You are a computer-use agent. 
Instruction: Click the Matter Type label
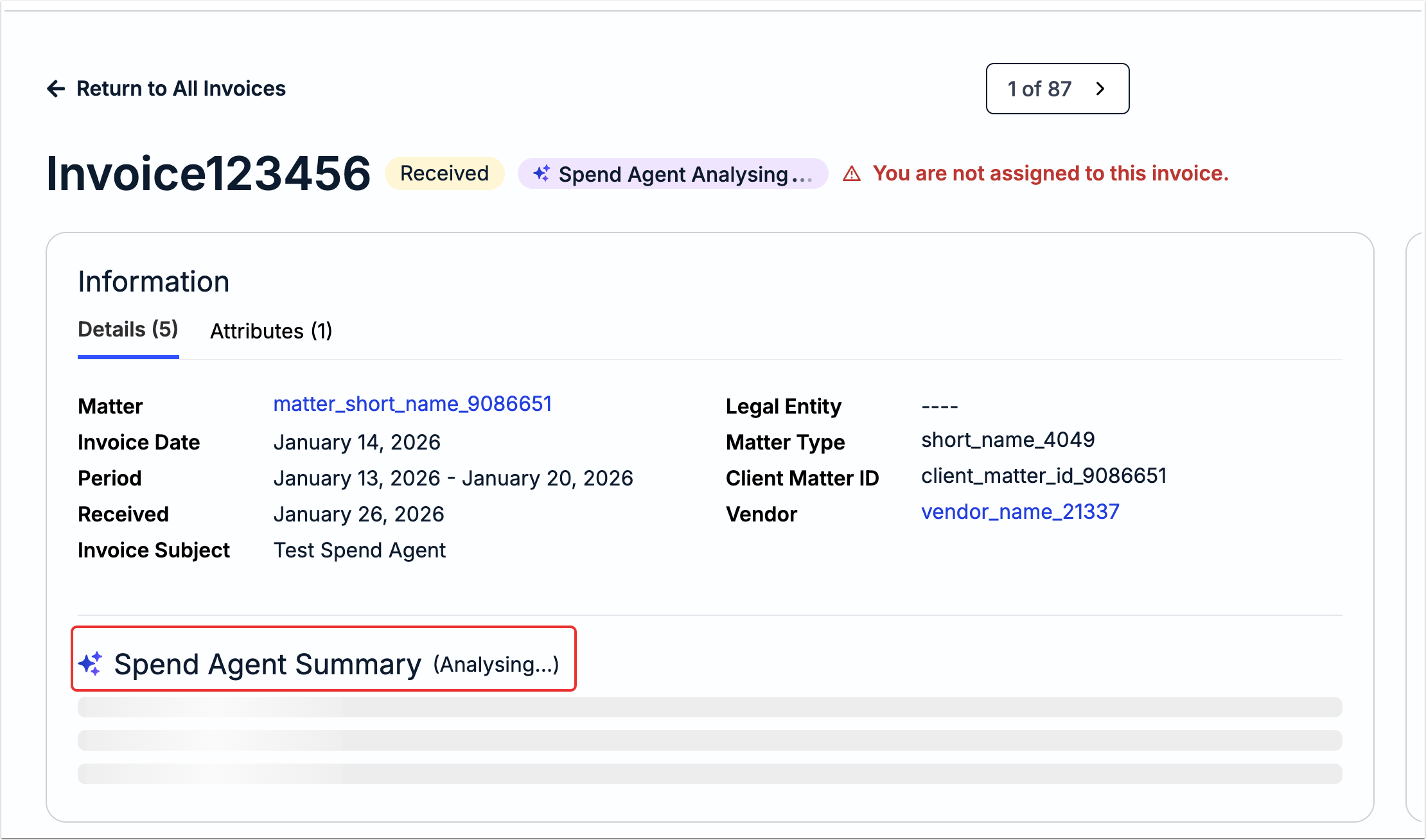[x=786, y=442]
